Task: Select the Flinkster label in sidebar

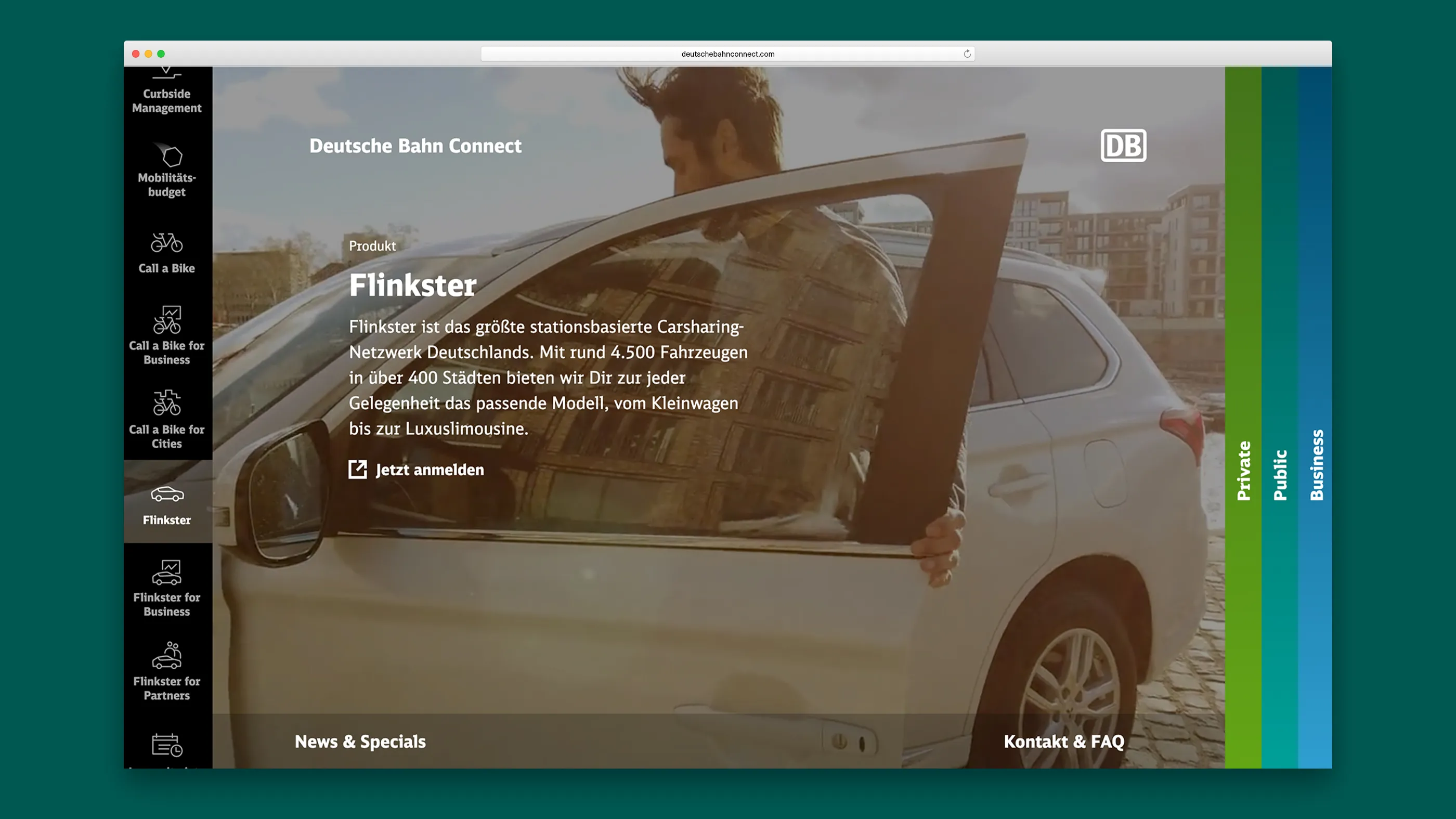Action: [167, 520]
